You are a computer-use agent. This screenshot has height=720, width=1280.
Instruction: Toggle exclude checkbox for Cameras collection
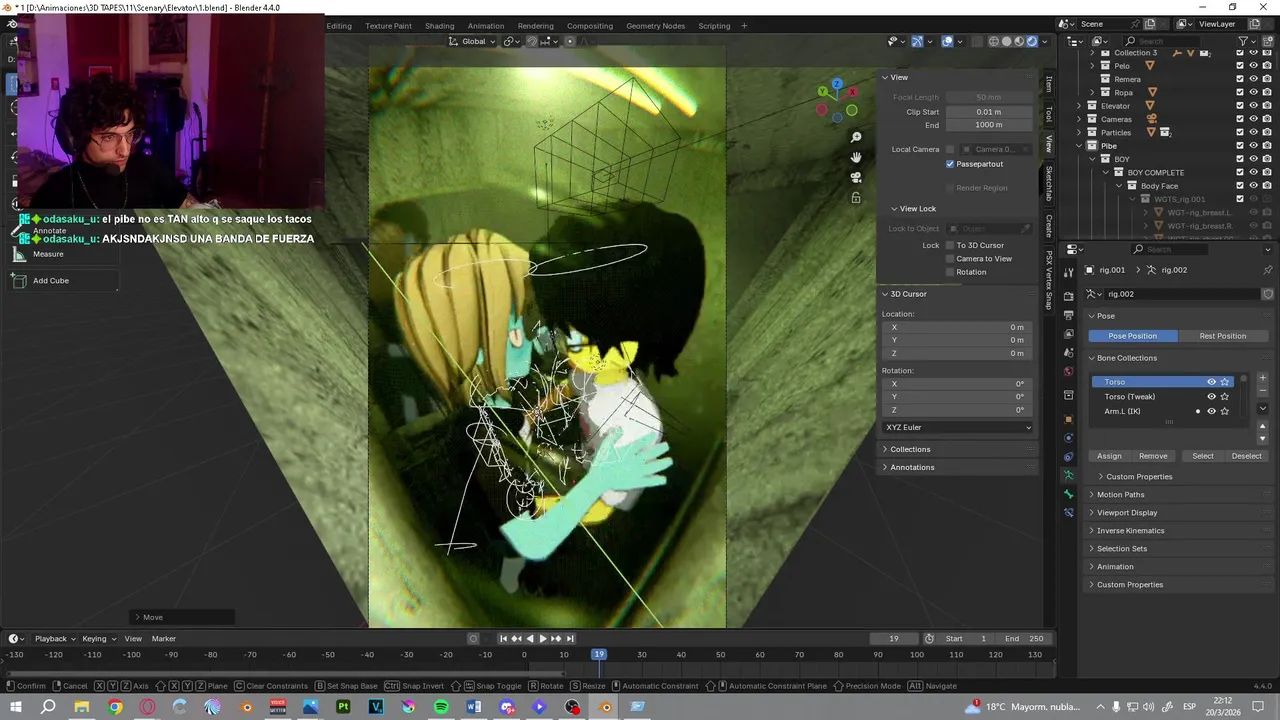pos(1240,119)
